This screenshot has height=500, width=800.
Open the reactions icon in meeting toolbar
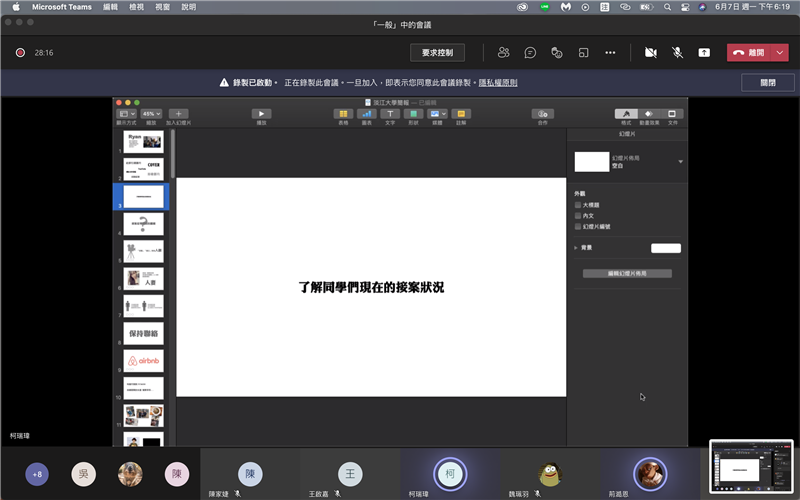coord(557,52)
